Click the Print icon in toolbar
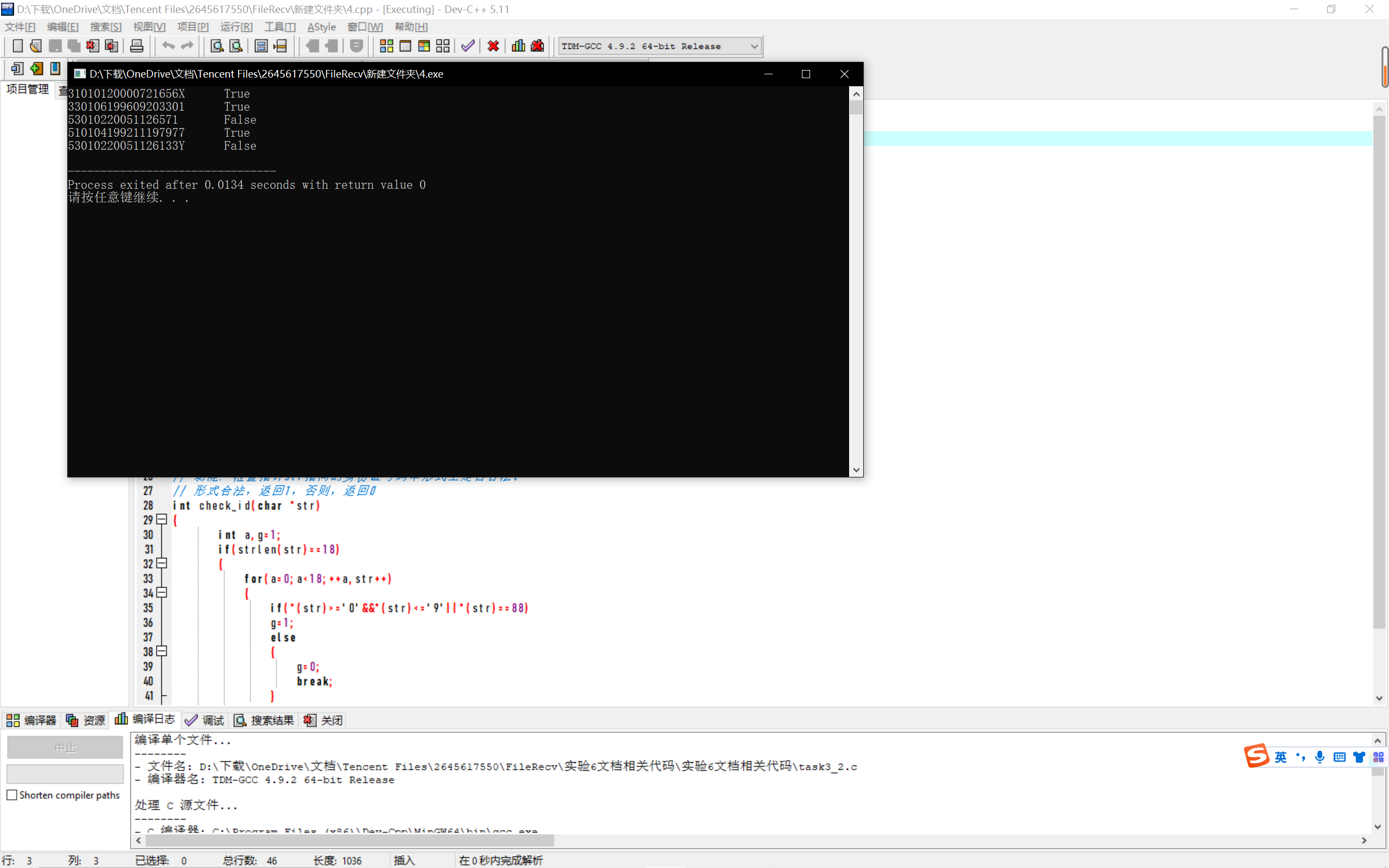Image resolution: width=1389 pixels, height=868 pixels. 137,46
